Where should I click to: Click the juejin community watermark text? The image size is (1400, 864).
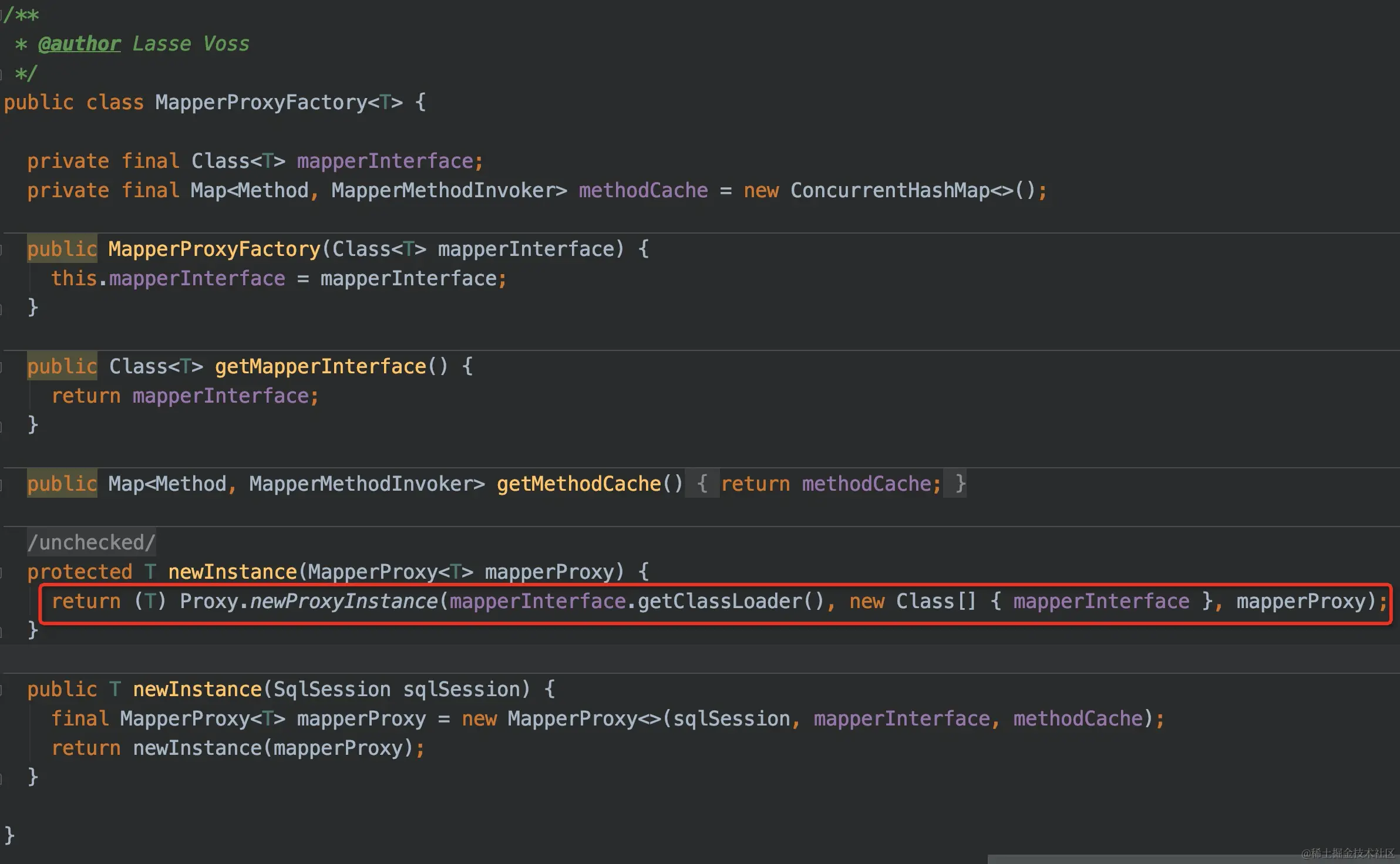pos(1348,853)
